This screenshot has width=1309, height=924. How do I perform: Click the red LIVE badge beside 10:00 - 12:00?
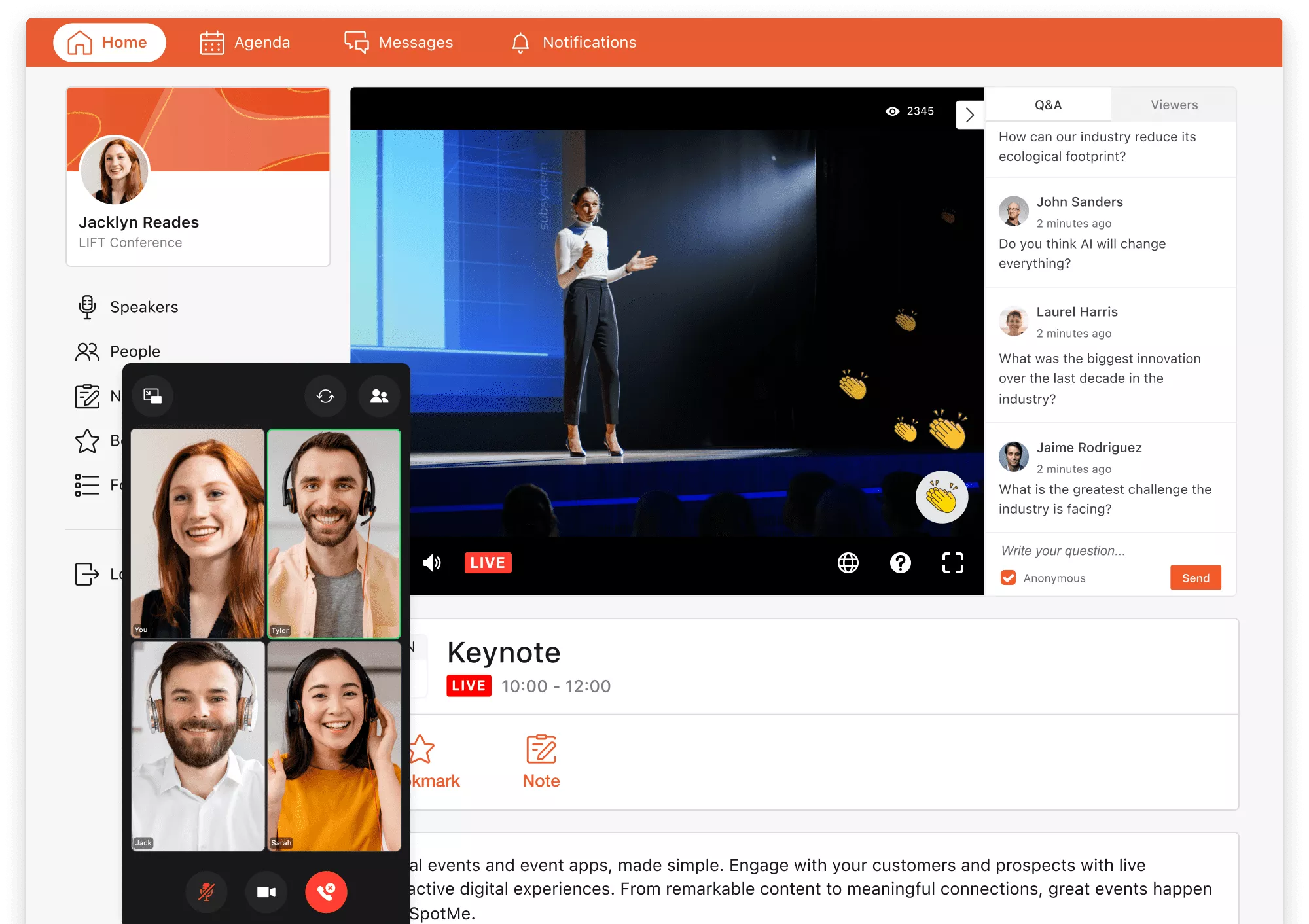[469, 686]
